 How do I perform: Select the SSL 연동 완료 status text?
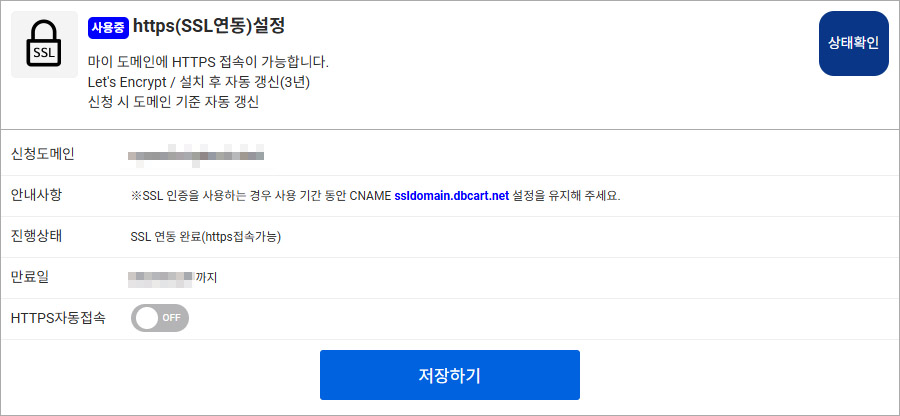click(x=206, y=237)
